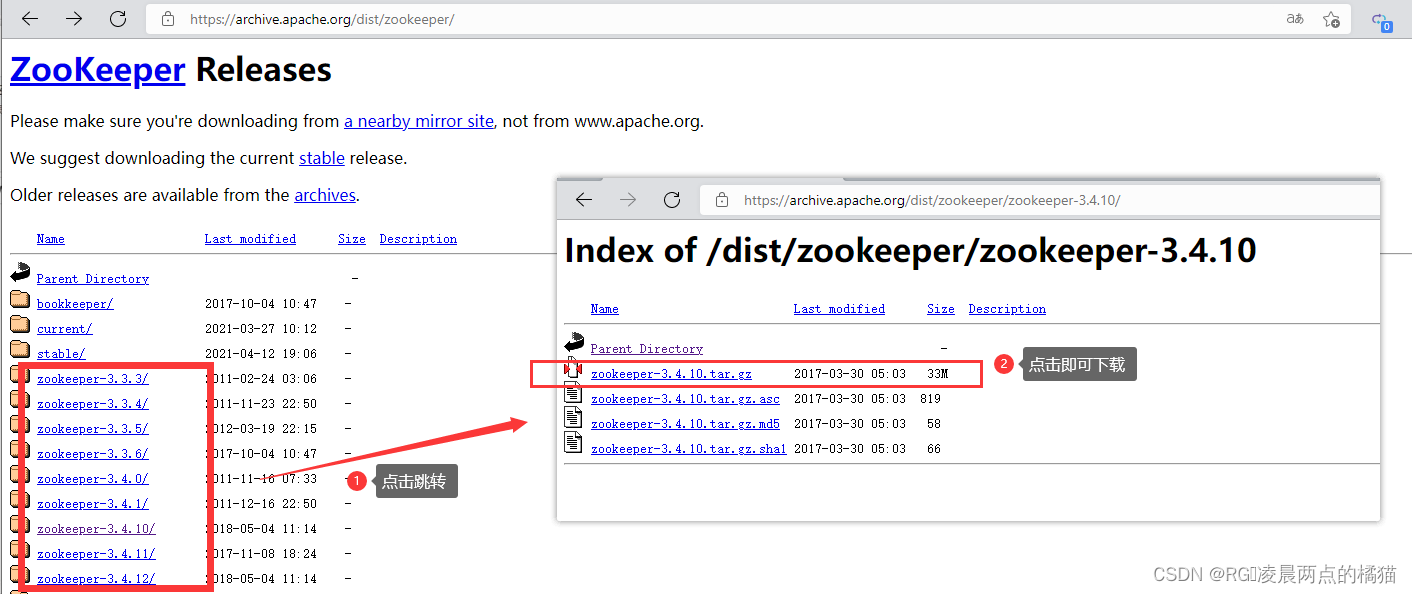
Task: Click the lock icon in inset address bar
Action: 721,200
